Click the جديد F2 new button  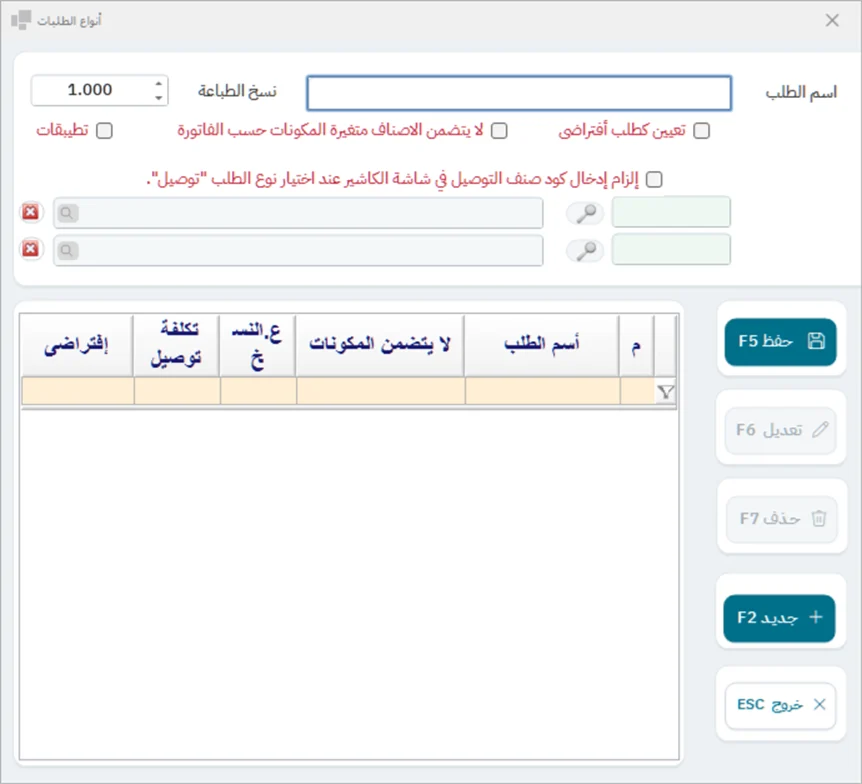pos(779,618)
